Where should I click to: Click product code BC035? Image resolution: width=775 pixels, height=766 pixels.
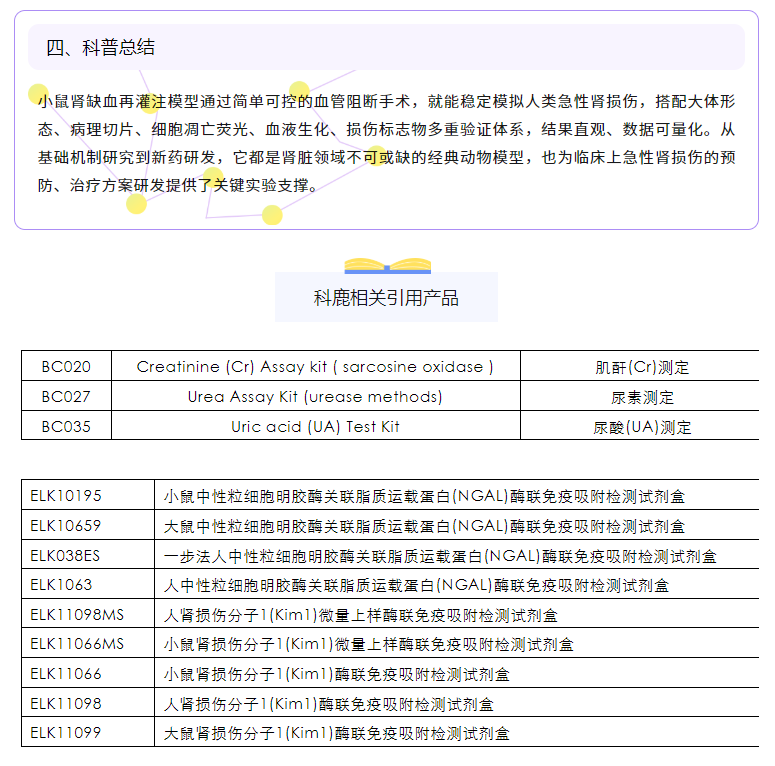66,426
